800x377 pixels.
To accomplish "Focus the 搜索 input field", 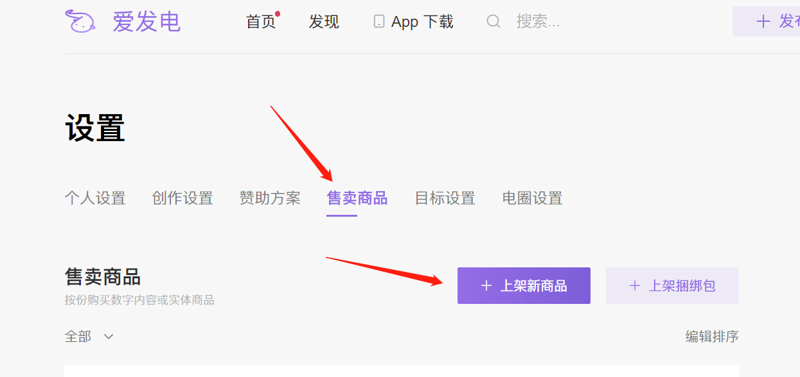I will pos(538,21).
